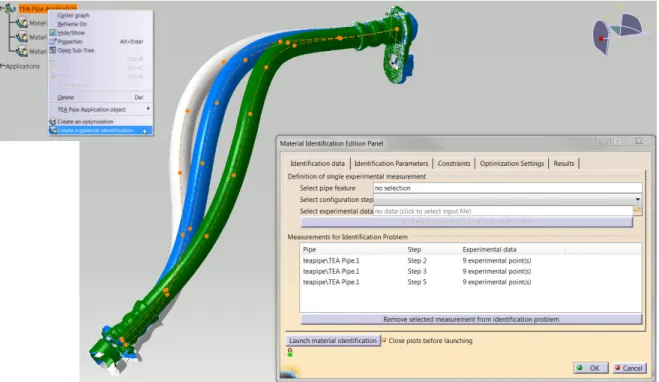Image resolution: width=659 pixels, height=382 pixels.
Task: Select the Step 5 measurement row
Action: (x=470, y=282)
